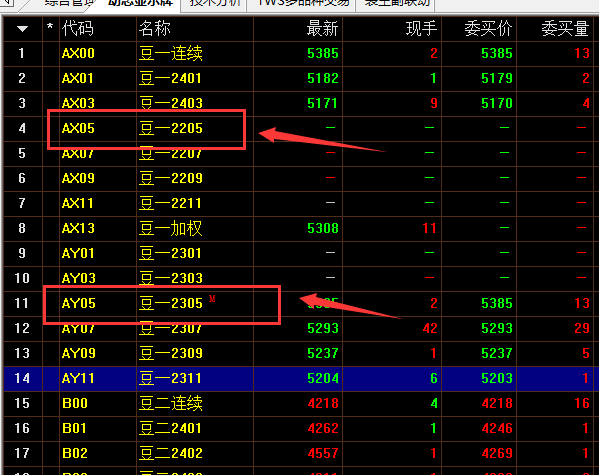Sort by the 名称 column header
Screen dimensions: 599x475
click(x=154, y=29)
